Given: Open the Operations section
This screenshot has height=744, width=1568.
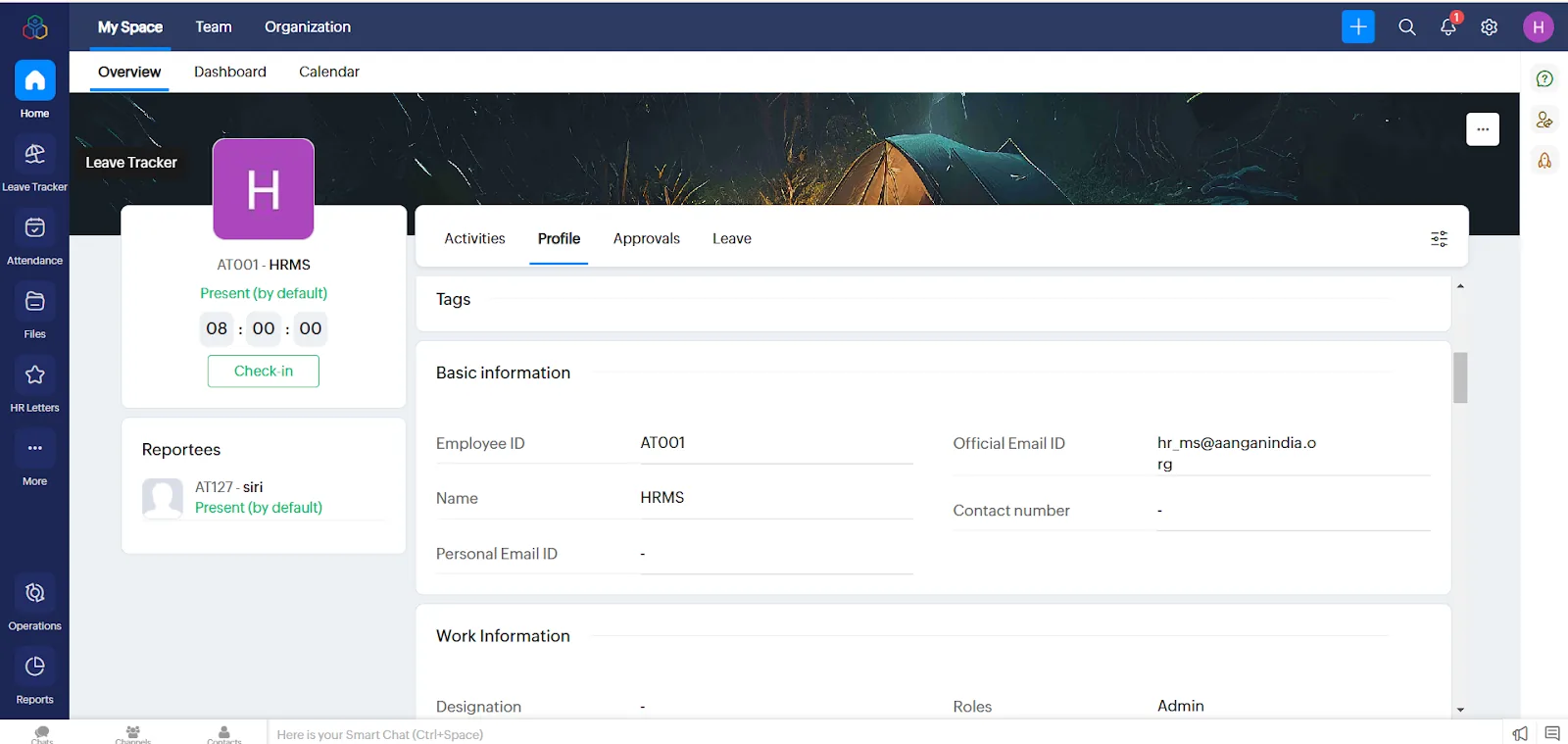Looking at the screenshot, I should 34,603.
